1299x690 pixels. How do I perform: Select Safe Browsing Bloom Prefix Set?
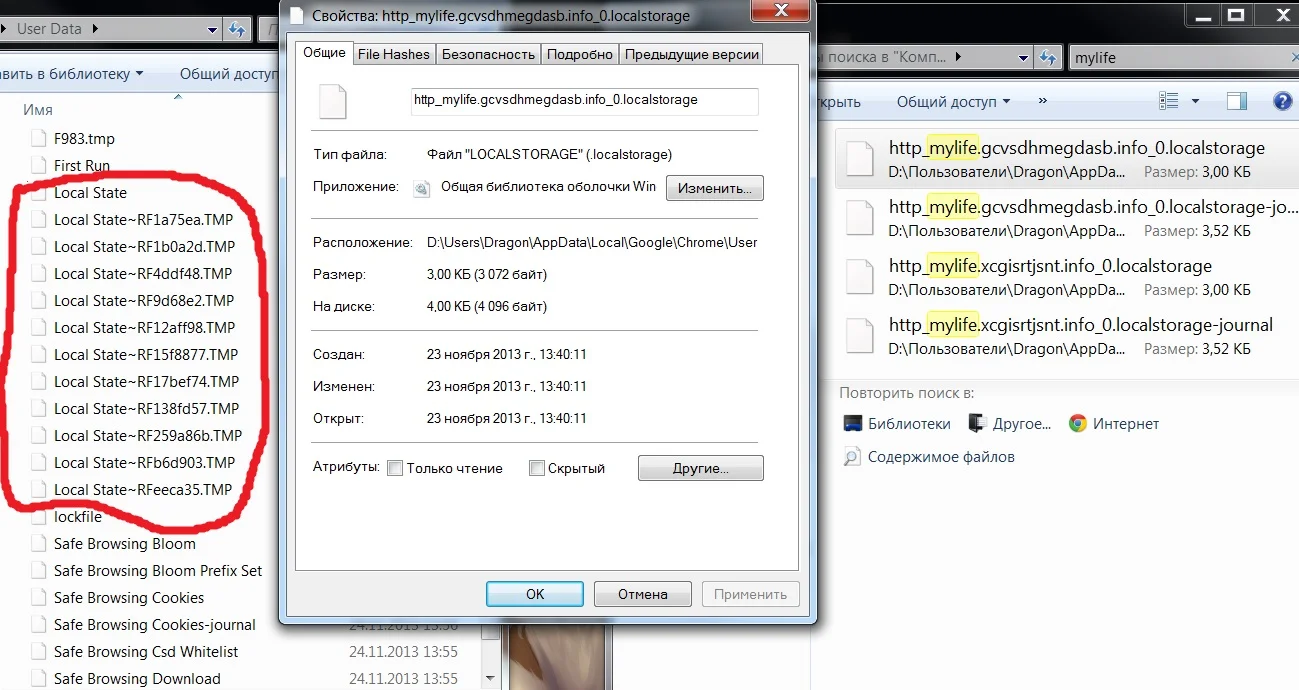(x=158, y=571)
